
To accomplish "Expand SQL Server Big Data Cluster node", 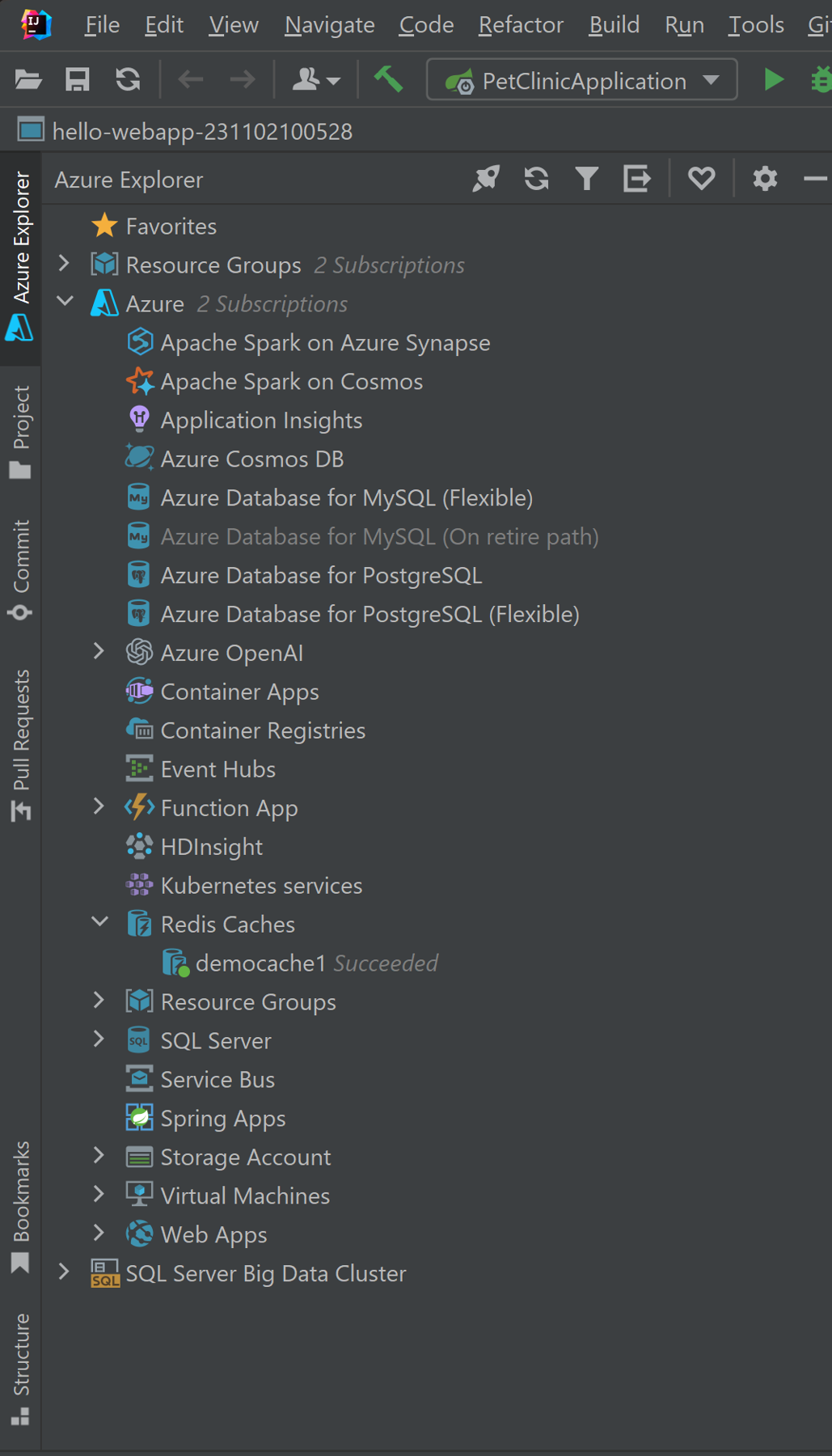I will click(64, 1272).
